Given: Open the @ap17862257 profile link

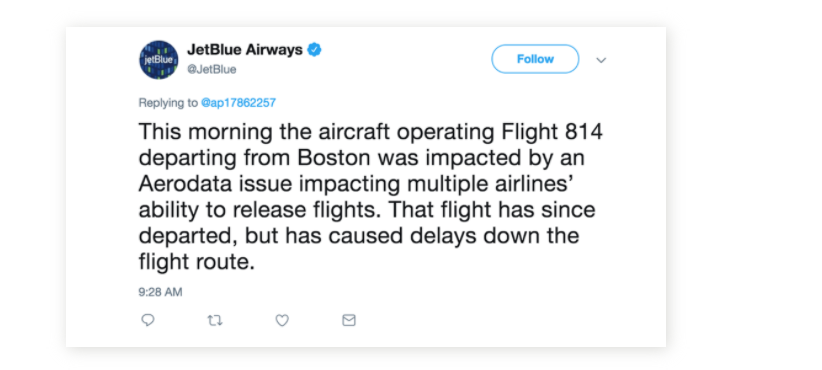Looking at the screenshot, I should [x=239, y=103].
